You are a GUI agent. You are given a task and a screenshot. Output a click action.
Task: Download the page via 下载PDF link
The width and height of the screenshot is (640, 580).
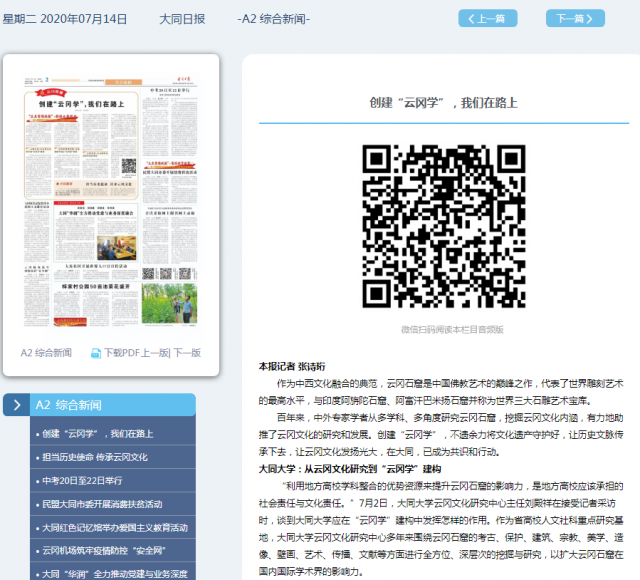(x=122, y=353)
